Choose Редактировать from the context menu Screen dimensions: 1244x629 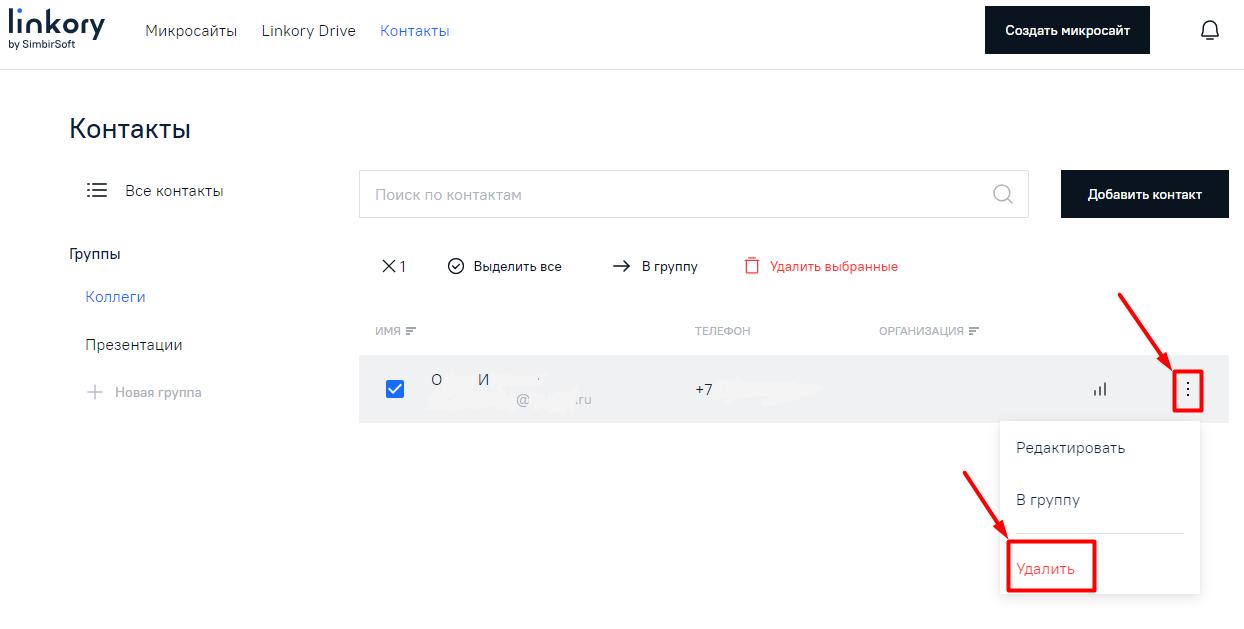[1070, 448]
